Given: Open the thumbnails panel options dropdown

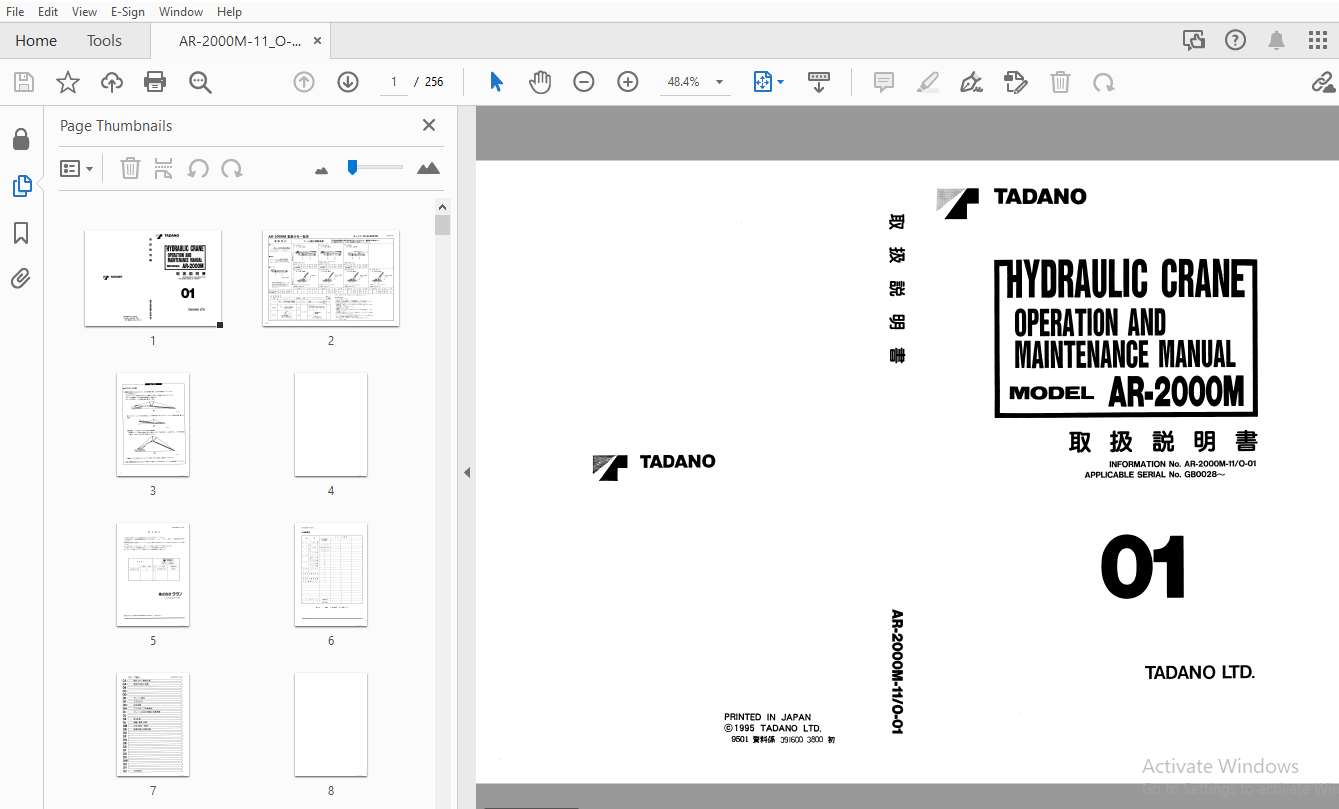Looking at the screenshot, I should click(77, 168).
